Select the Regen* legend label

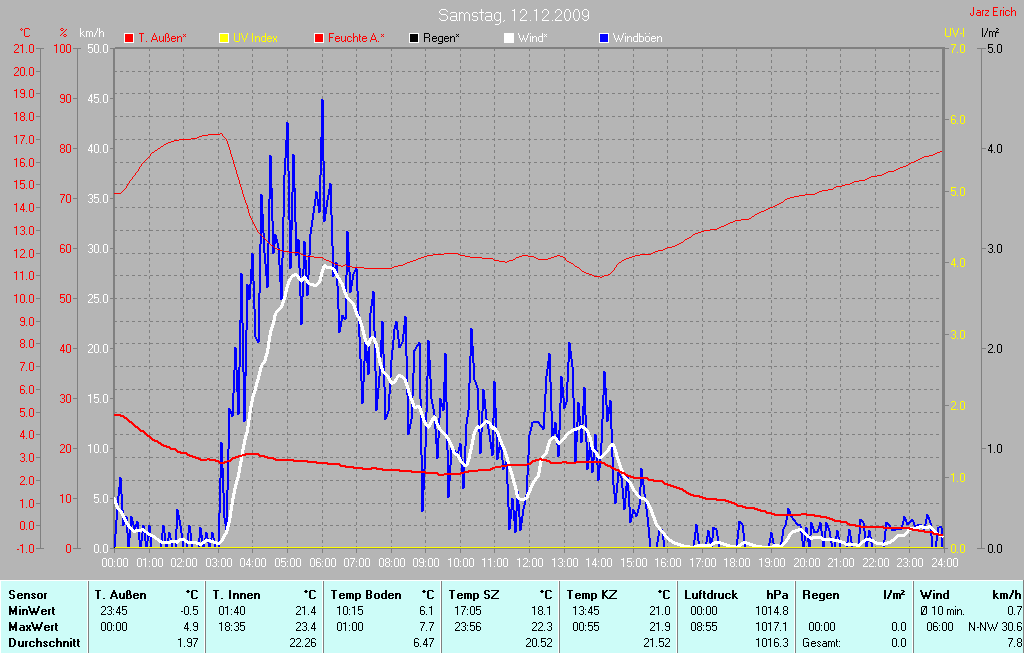[441, 38]
